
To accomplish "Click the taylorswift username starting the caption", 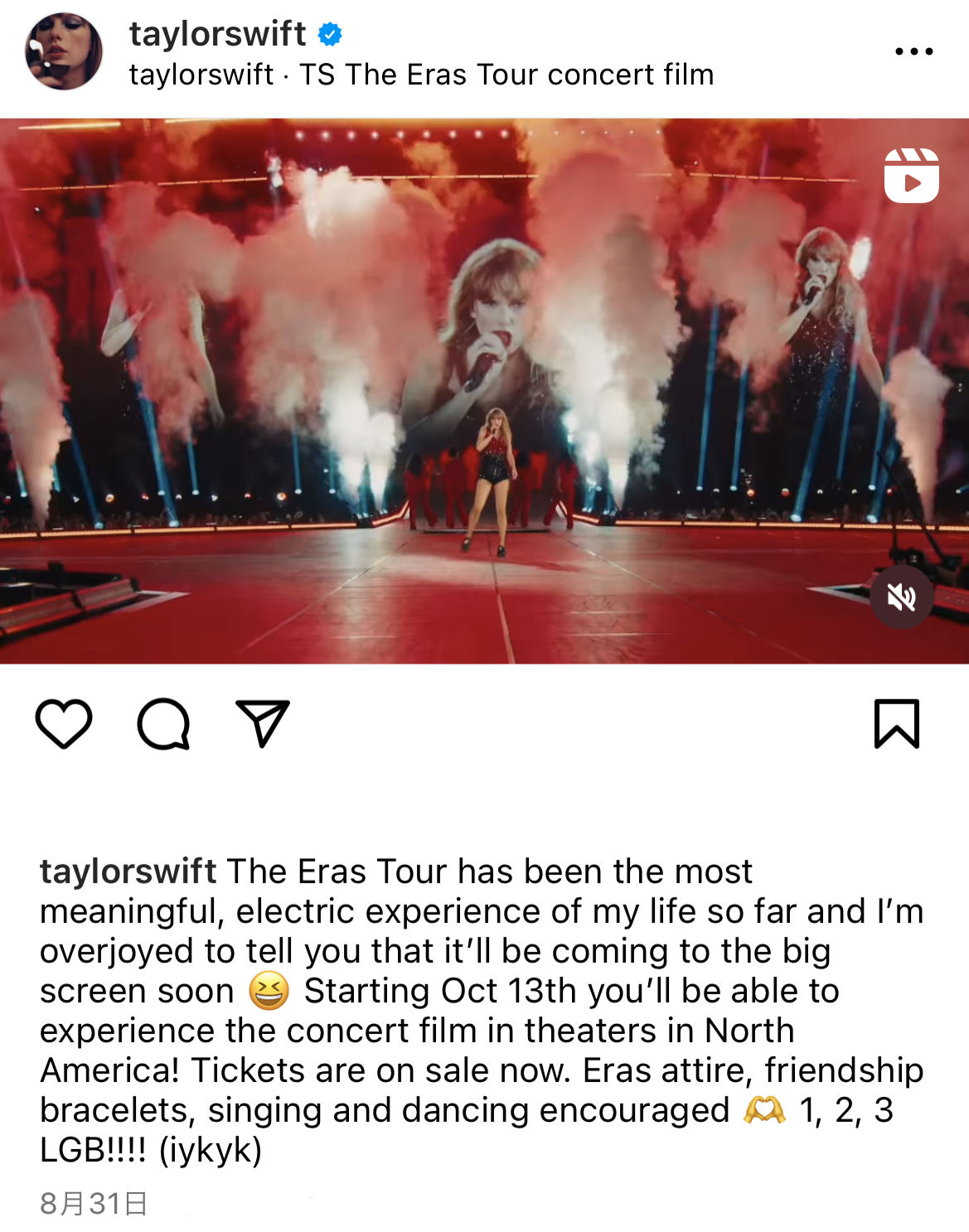I will [128, 872].
